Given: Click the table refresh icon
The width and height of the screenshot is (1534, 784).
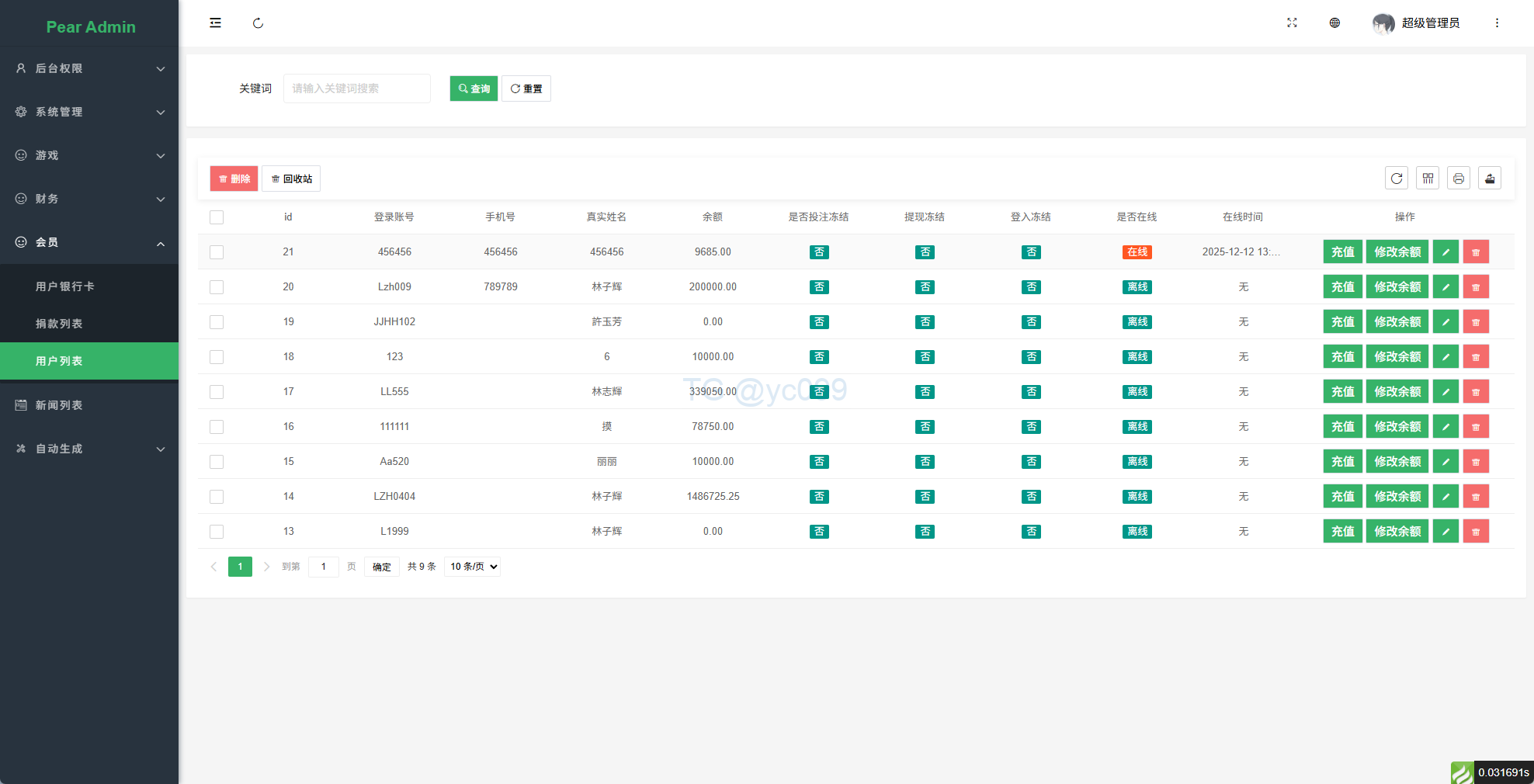Looking at the screenshot, I should (x=1397, y=179).
